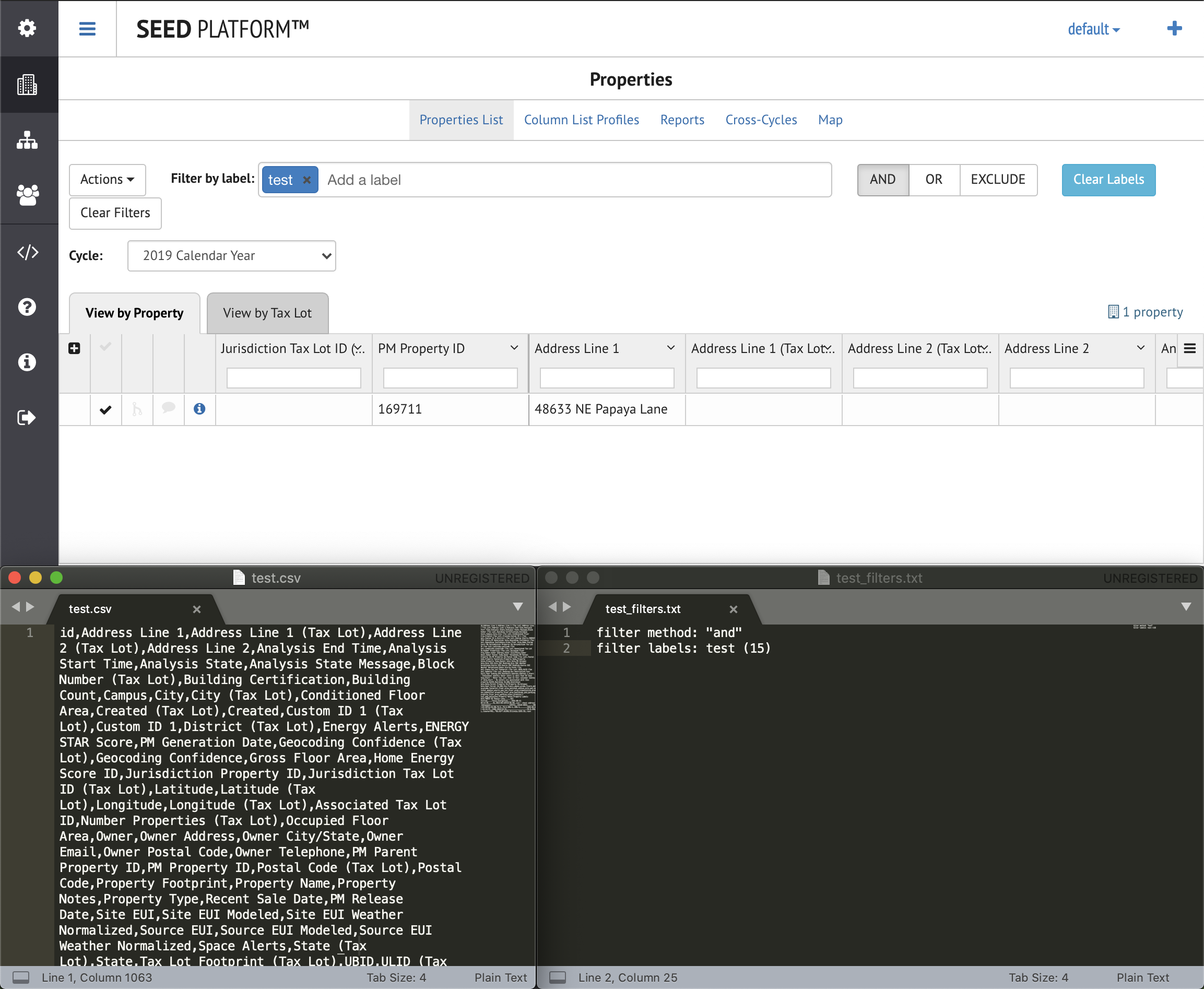Select the OR label filter mode
The image size is (1204, 989).
pos(934,180)
